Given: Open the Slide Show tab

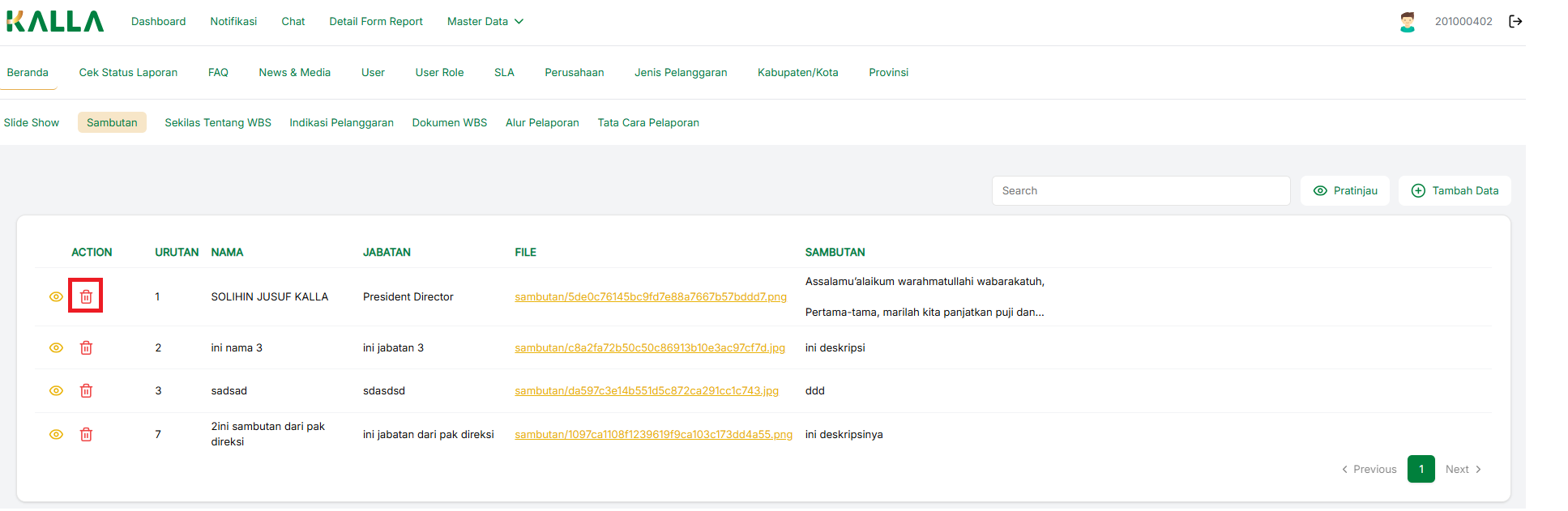Looking at the screenshot, I should pos(32,123).
